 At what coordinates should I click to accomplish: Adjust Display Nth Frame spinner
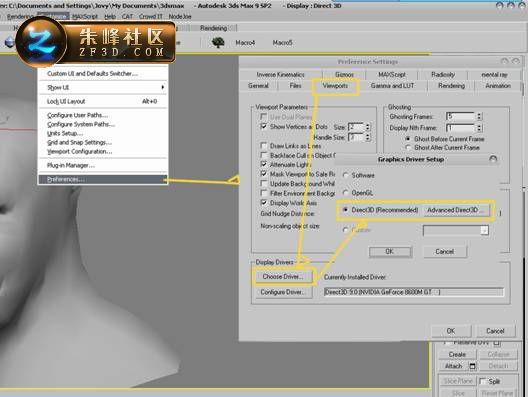coord(479,128)
